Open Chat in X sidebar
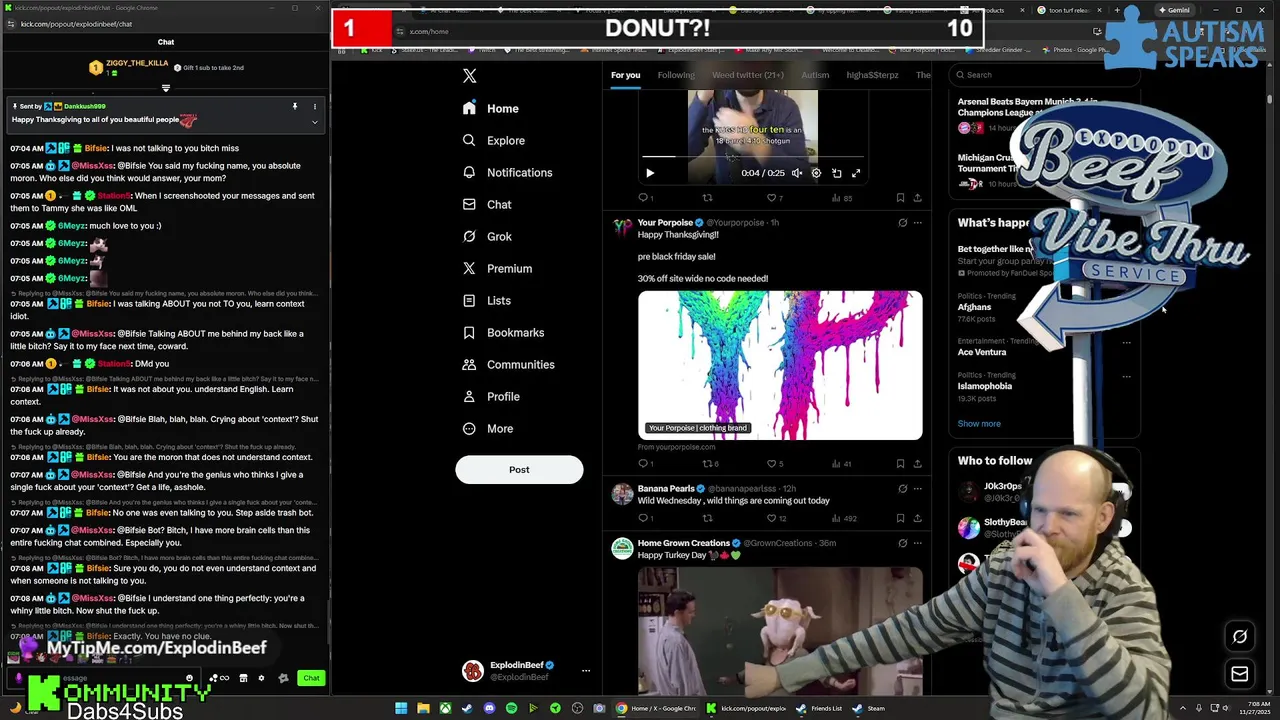 [487, 204]
